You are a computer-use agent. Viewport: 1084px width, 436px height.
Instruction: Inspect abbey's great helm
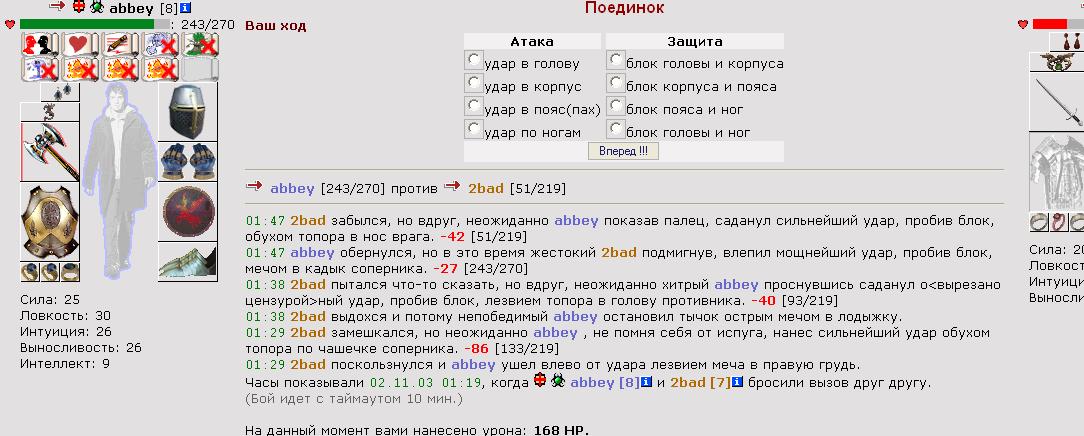(x=188, y=112)
